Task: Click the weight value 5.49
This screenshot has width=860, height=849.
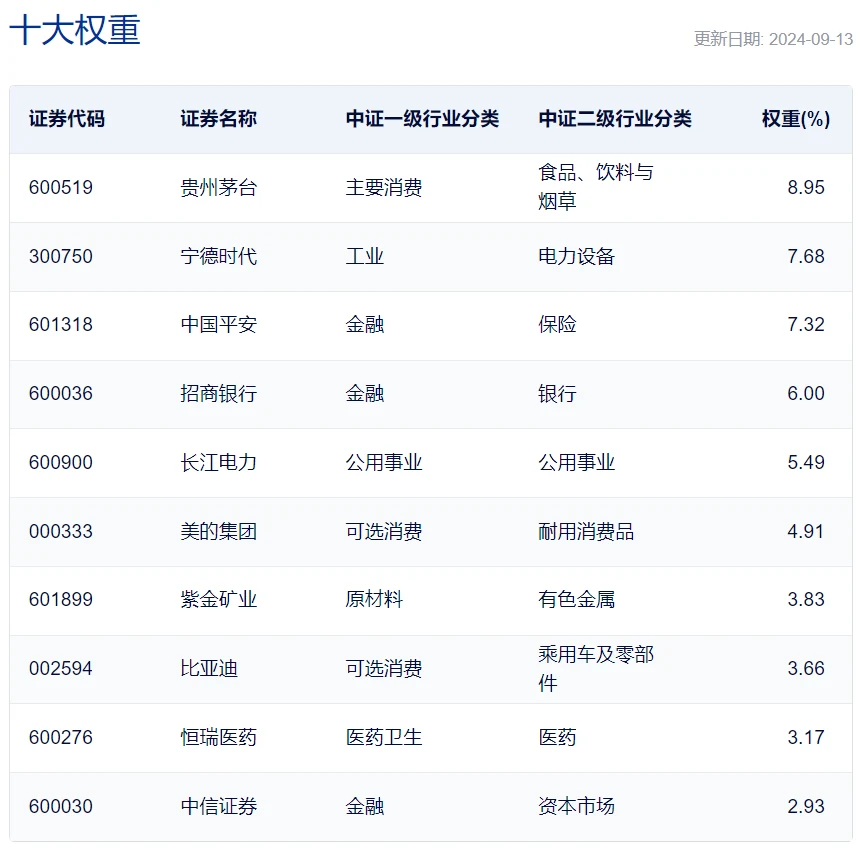Action: coord(806,462)
